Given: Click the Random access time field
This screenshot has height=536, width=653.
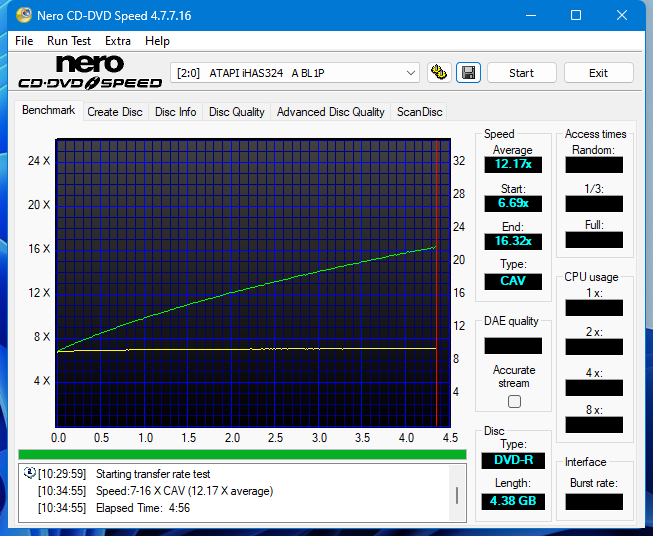Looking at the screenshot, I should coord(594,165).
